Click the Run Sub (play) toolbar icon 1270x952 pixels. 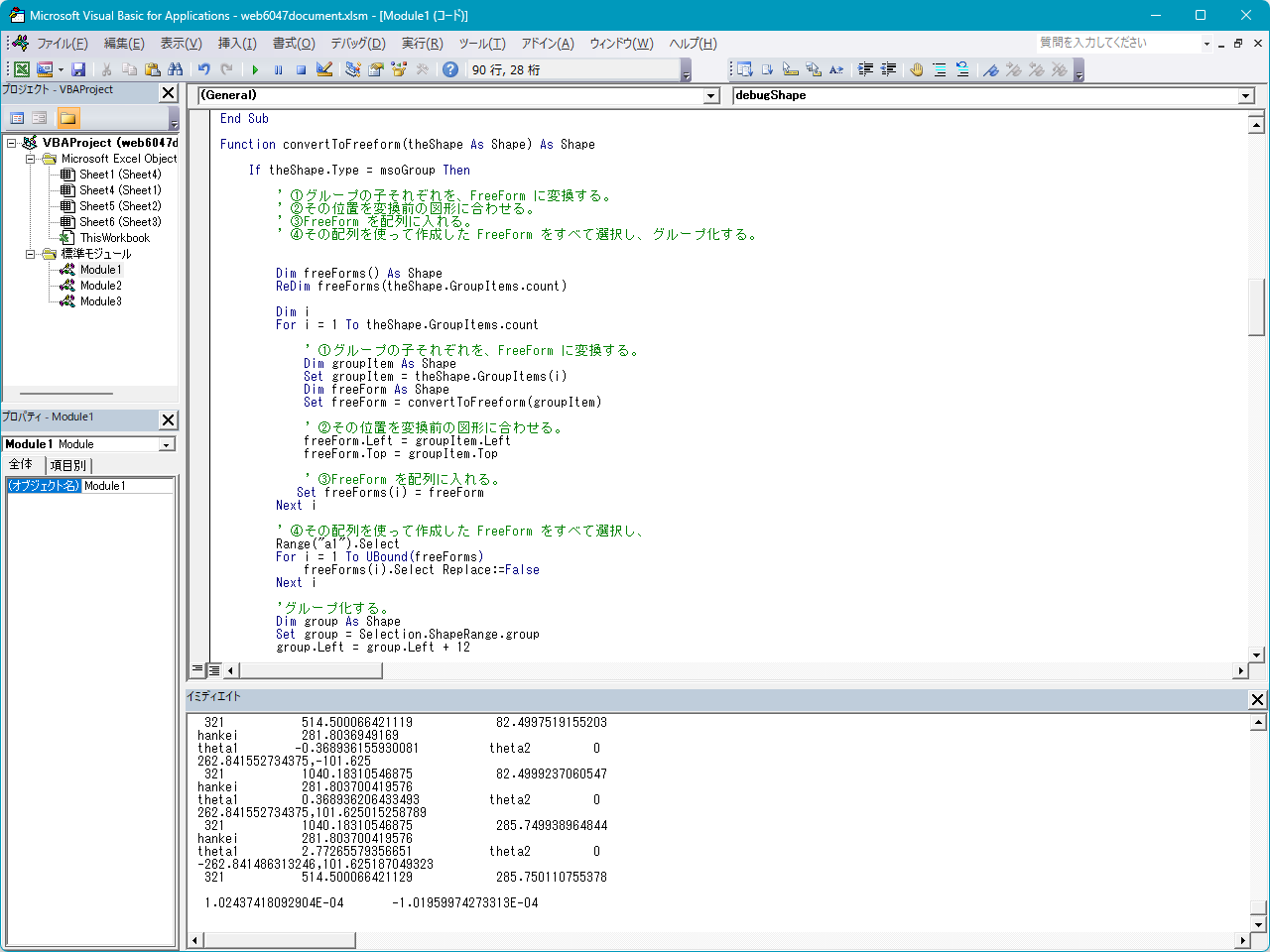click(255, 69)
